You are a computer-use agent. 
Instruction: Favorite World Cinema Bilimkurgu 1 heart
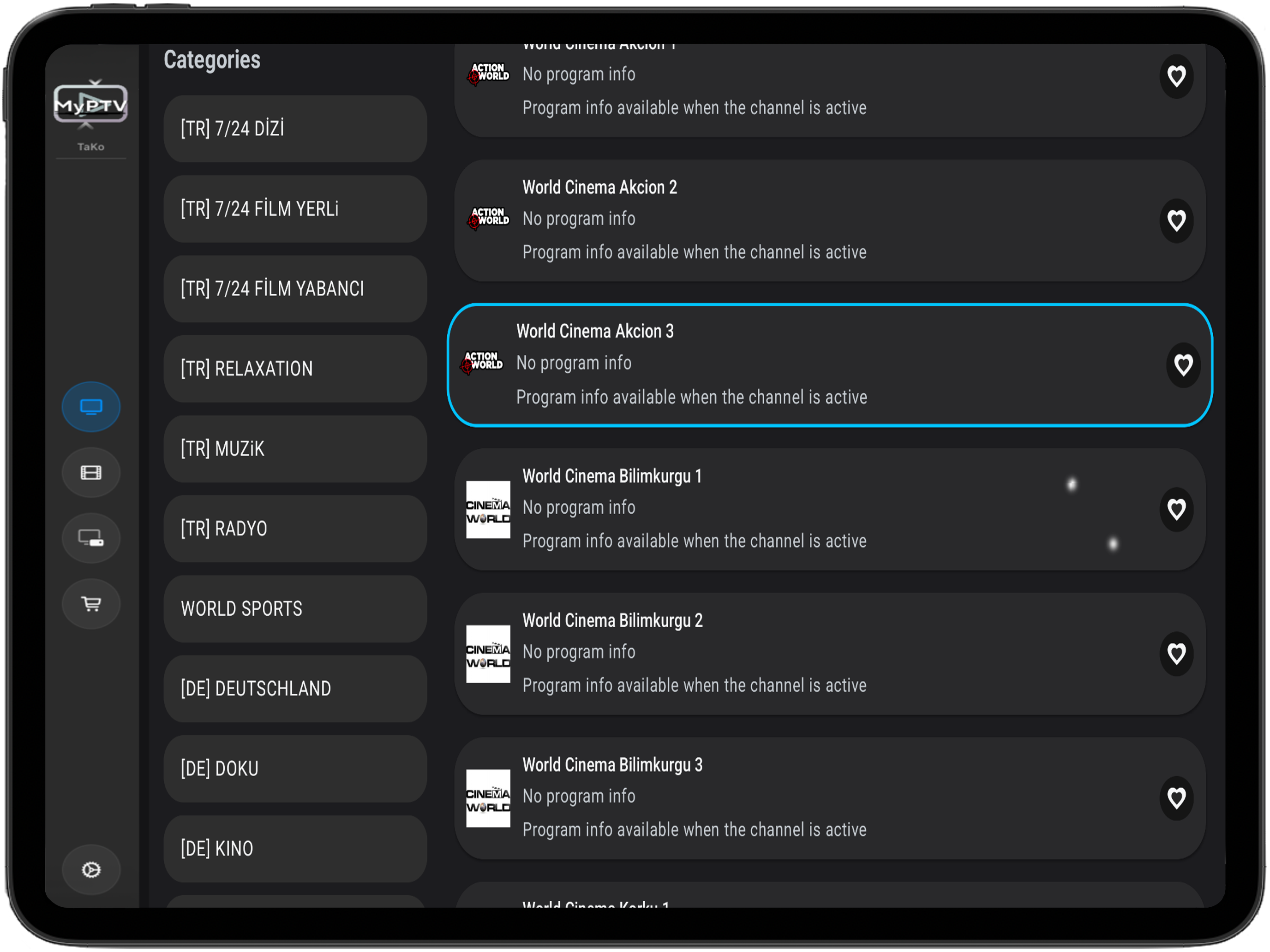[1176, 510]
